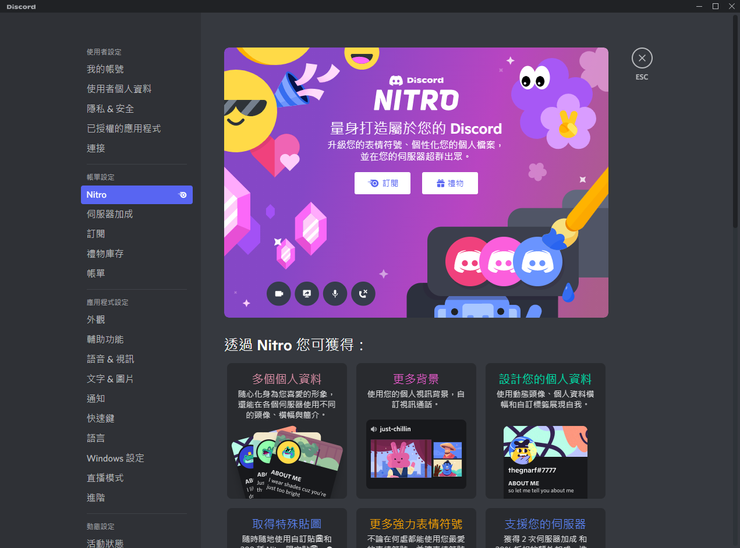The height and width of the screenshot is (548, 740).
Task: Click the camera icon in Nitro banner
Action: click(279, 293)
